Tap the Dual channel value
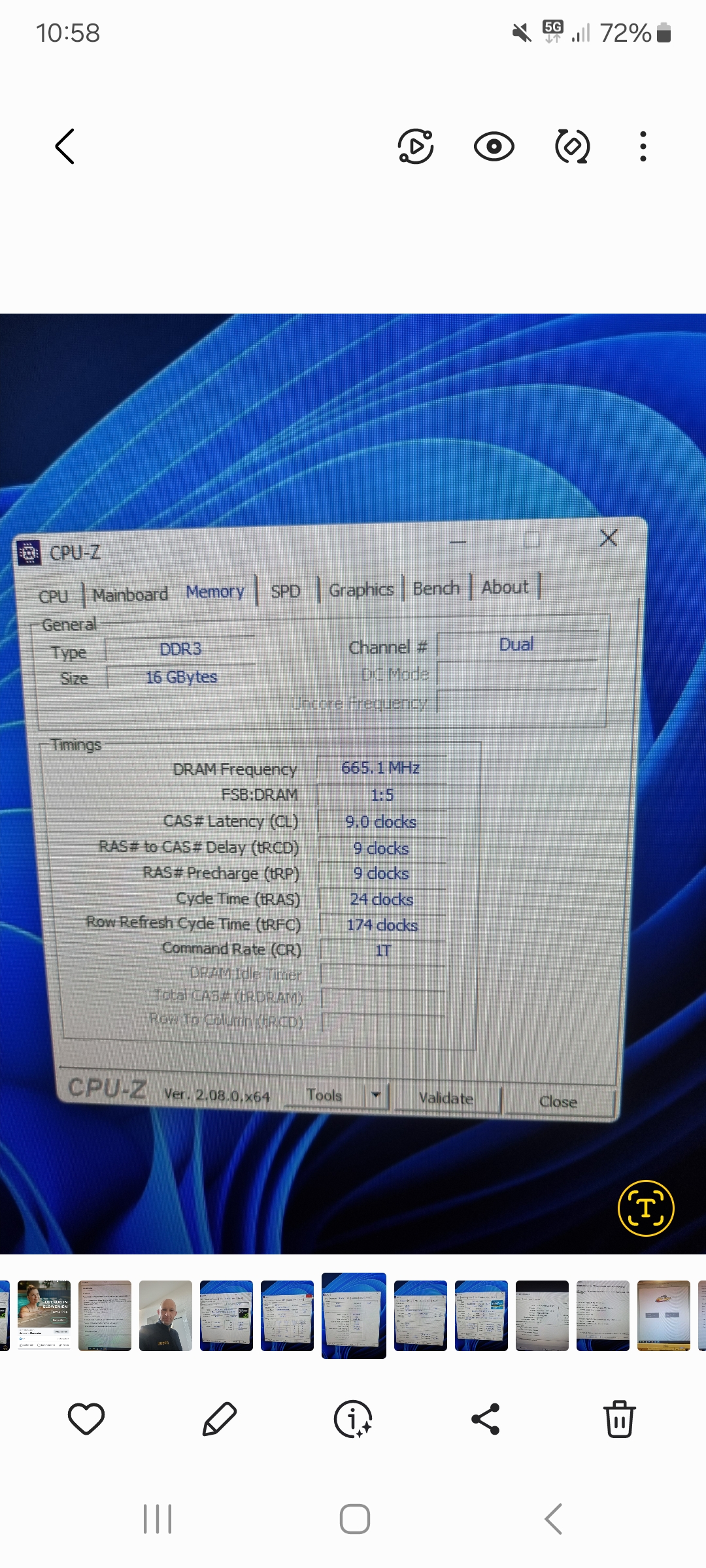The height and width of the screenshot is (1568, 706). coord(516,644)
